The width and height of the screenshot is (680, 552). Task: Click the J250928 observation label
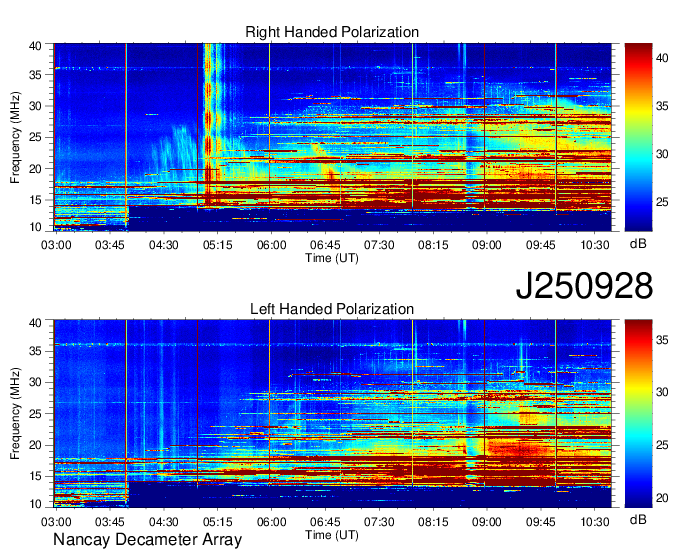[584, 286]
